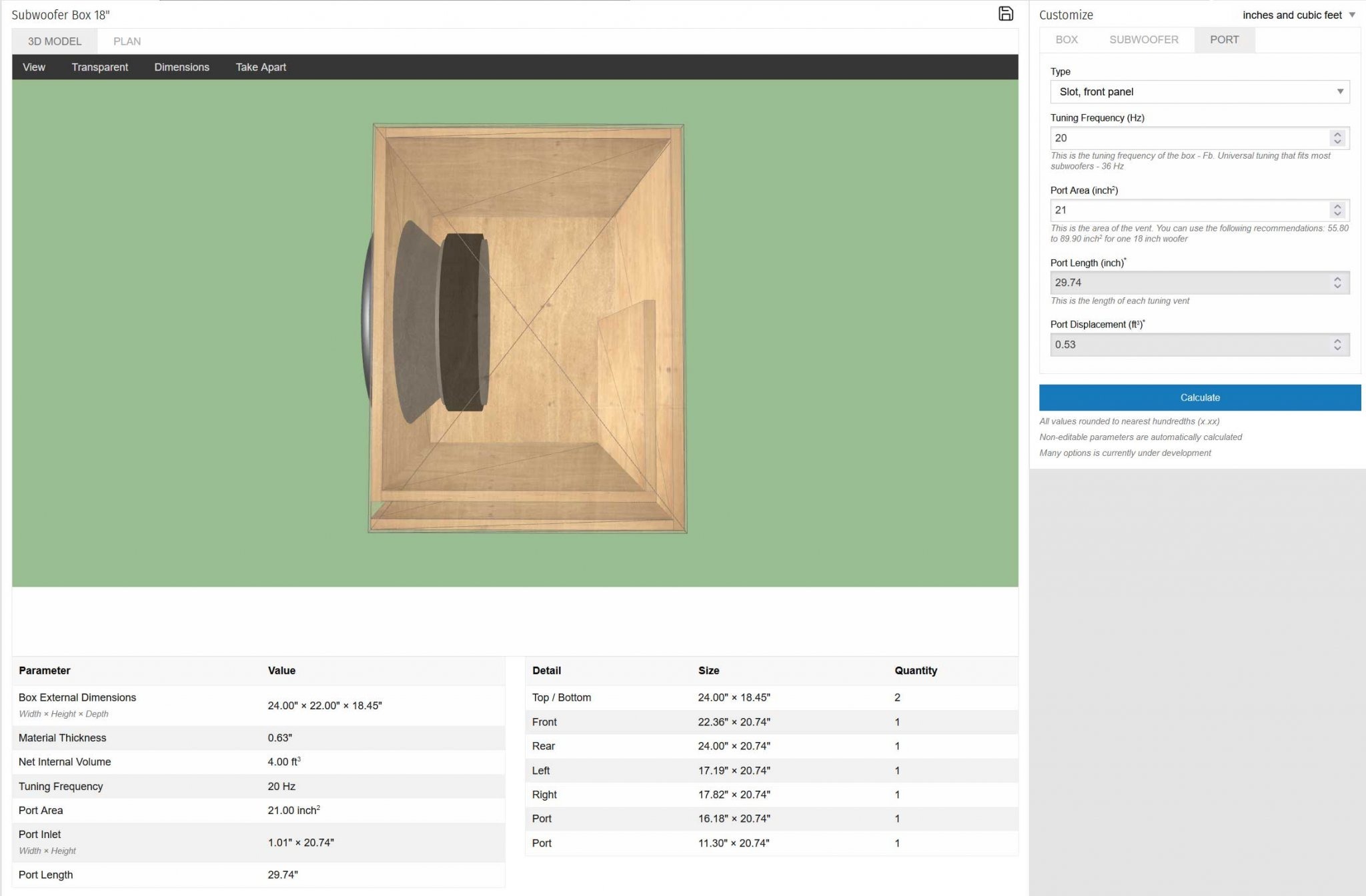Click the Quantity column header
The image size is (1366, 896).
(916, 671)
